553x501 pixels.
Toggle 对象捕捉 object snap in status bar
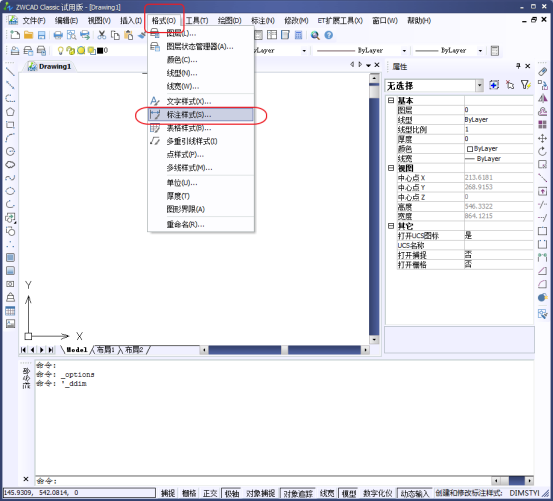coord(260,493)
